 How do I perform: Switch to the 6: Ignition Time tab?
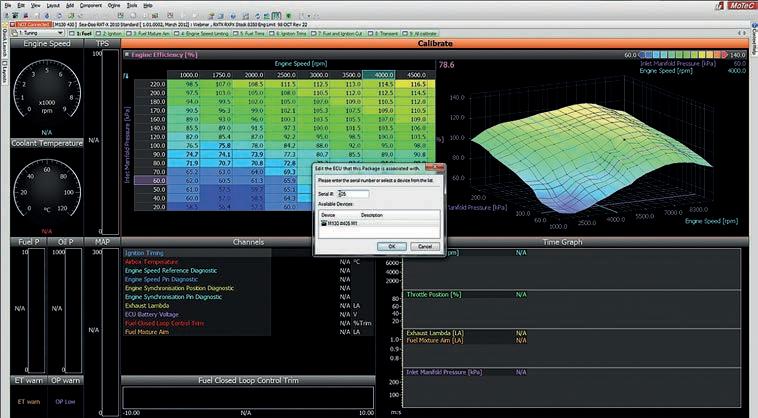point(288,33)
